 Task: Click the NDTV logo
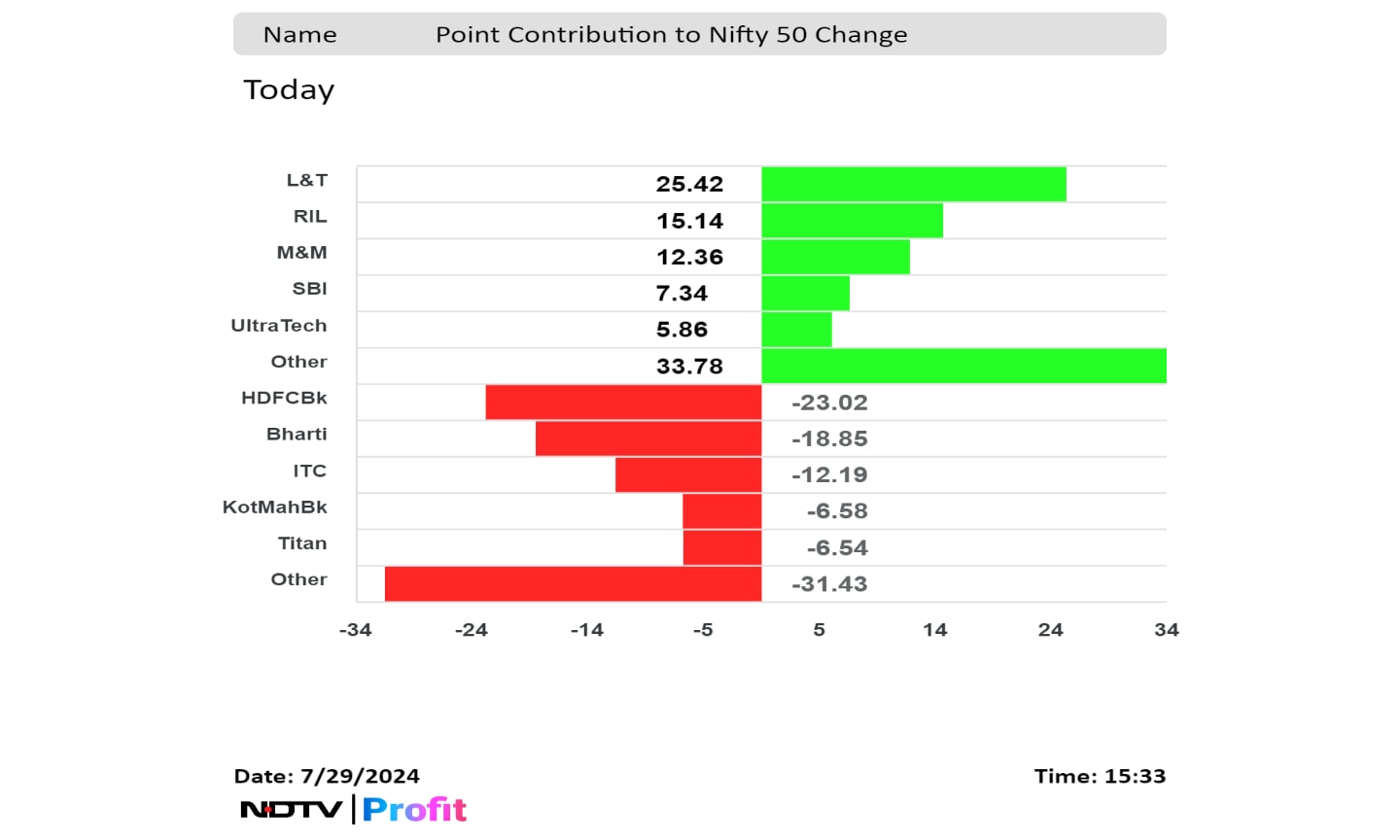coord(292,809)
